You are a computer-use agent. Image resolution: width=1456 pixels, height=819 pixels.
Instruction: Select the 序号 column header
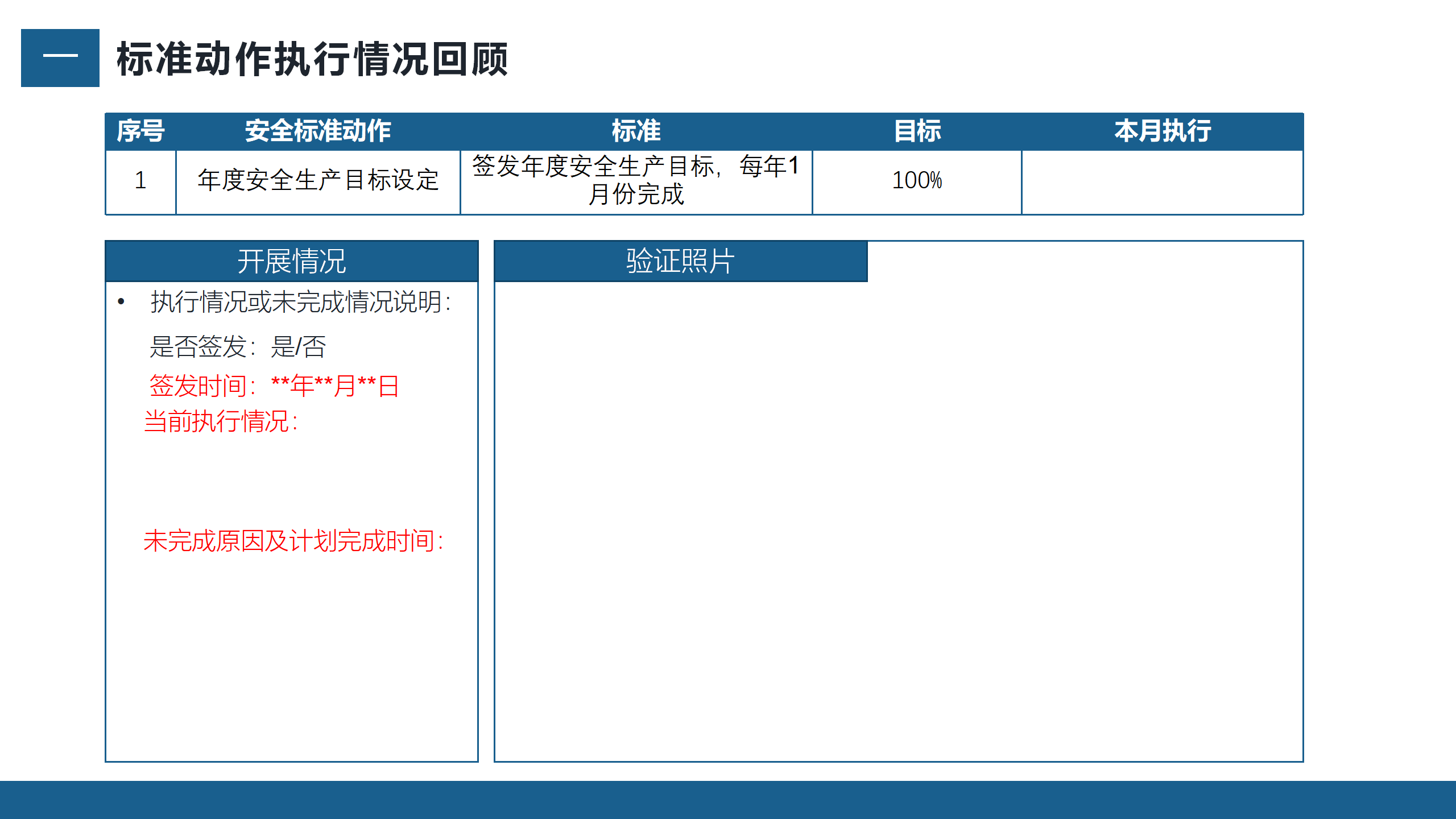pos(140,131)
